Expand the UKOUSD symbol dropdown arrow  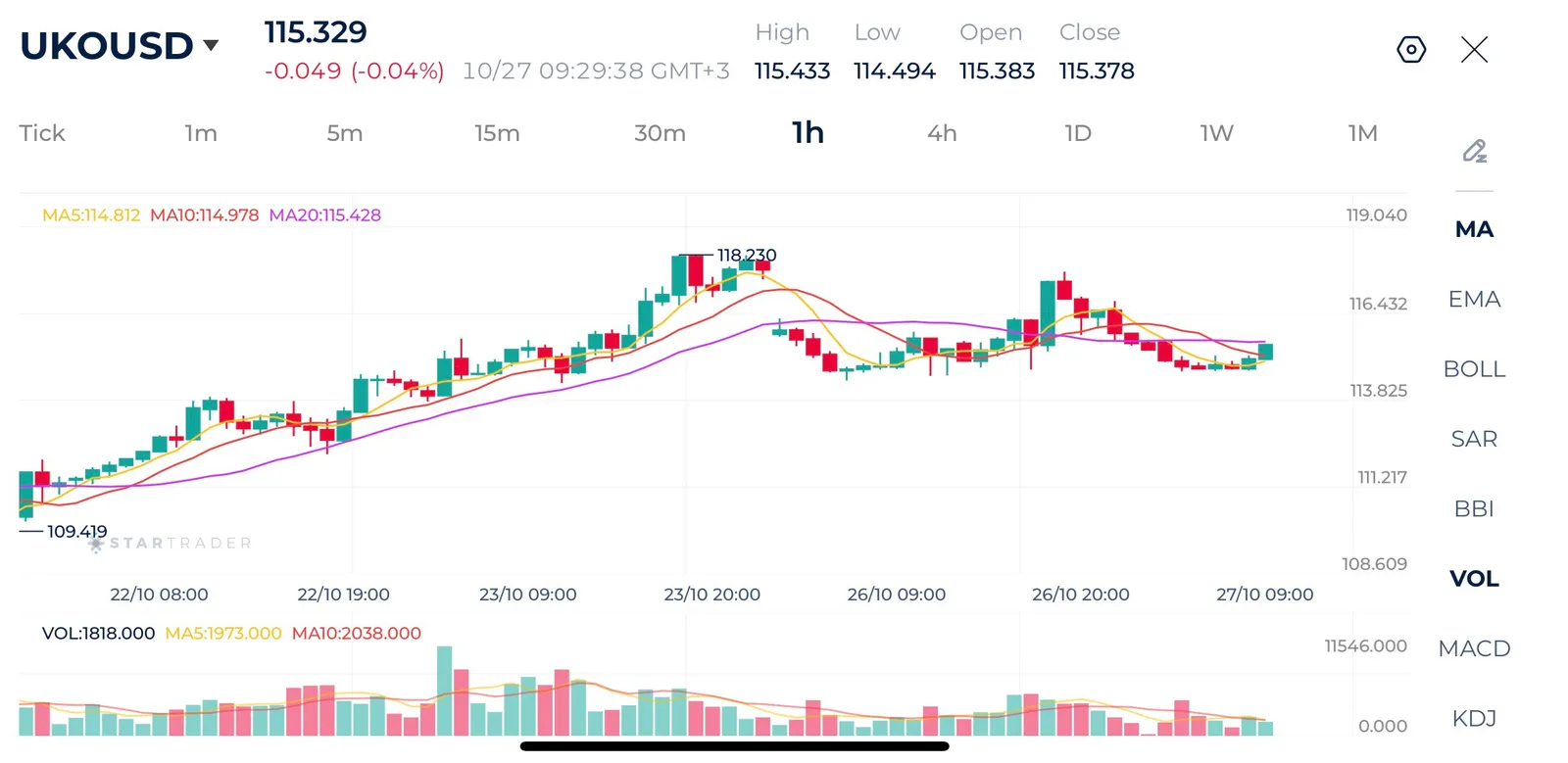point(211,45)
